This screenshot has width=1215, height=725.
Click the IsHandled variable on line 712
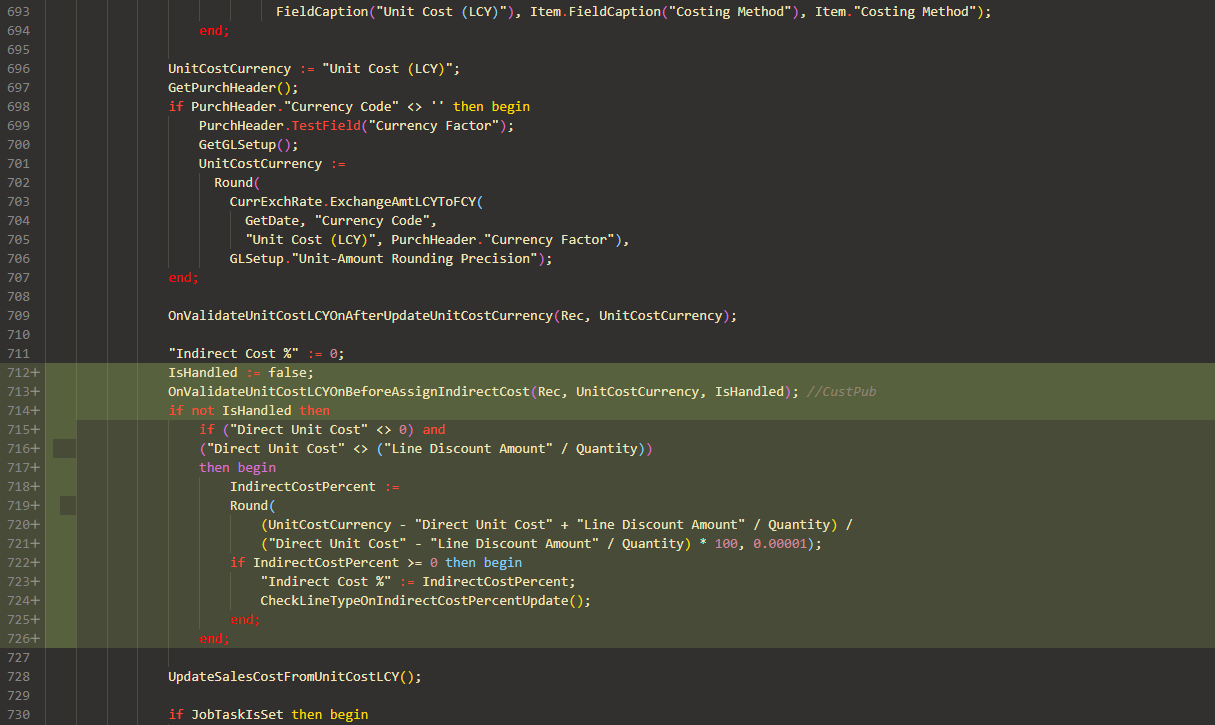click(200, 372)
